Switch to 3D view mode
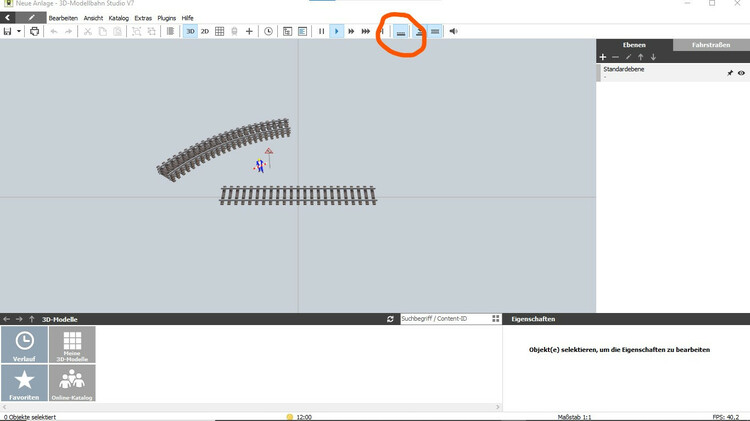Viewport: 750px width, 421px height. [190, 32]
